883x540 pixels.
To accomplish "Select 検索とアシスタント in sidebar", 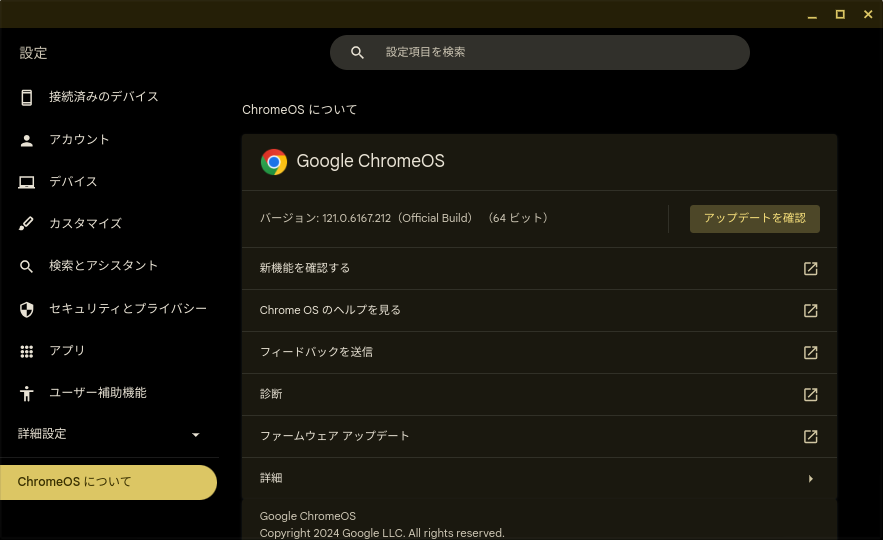I will point(103,266).
